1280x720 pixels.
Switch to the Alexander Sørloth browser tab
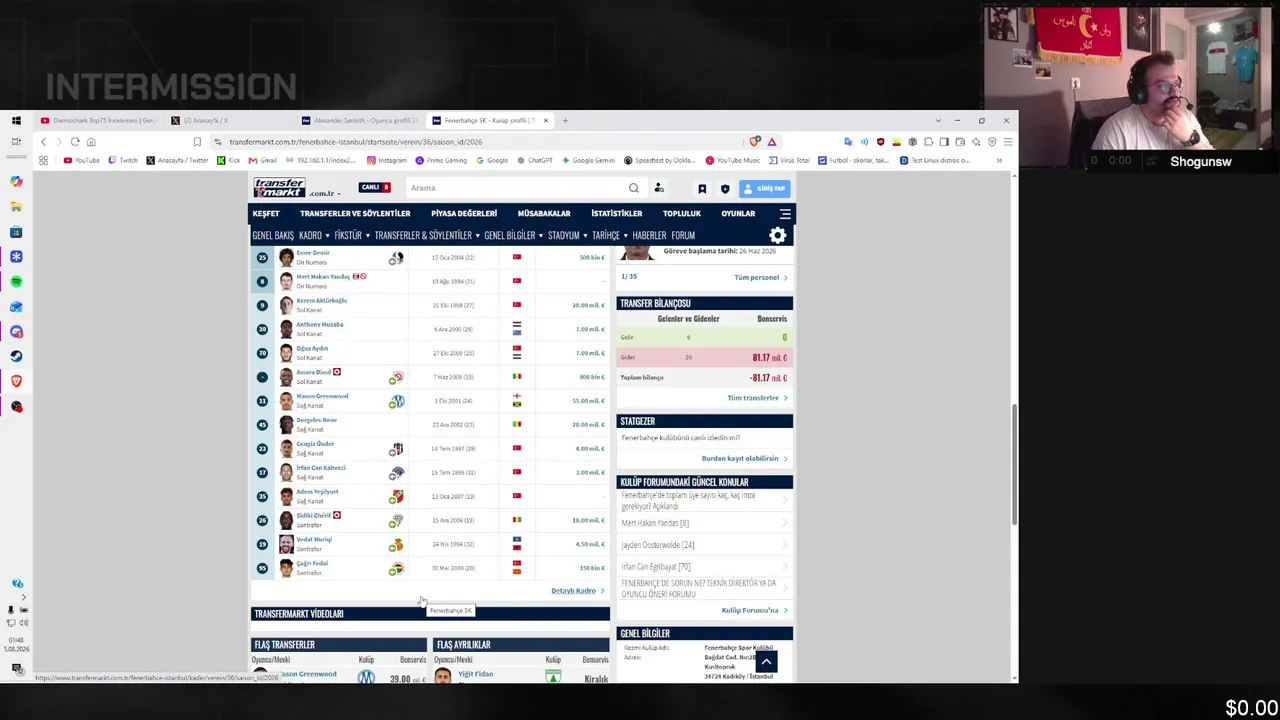click(362, 121)
